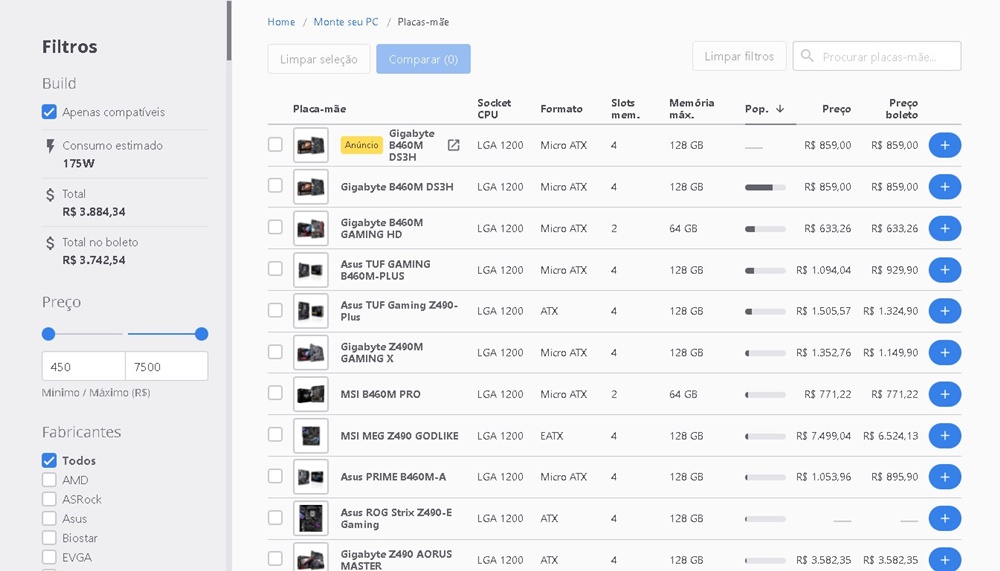Viewport: 1000px width, 571px height.
Task: Sort by the Preço column header
Action: coord(836,109)
